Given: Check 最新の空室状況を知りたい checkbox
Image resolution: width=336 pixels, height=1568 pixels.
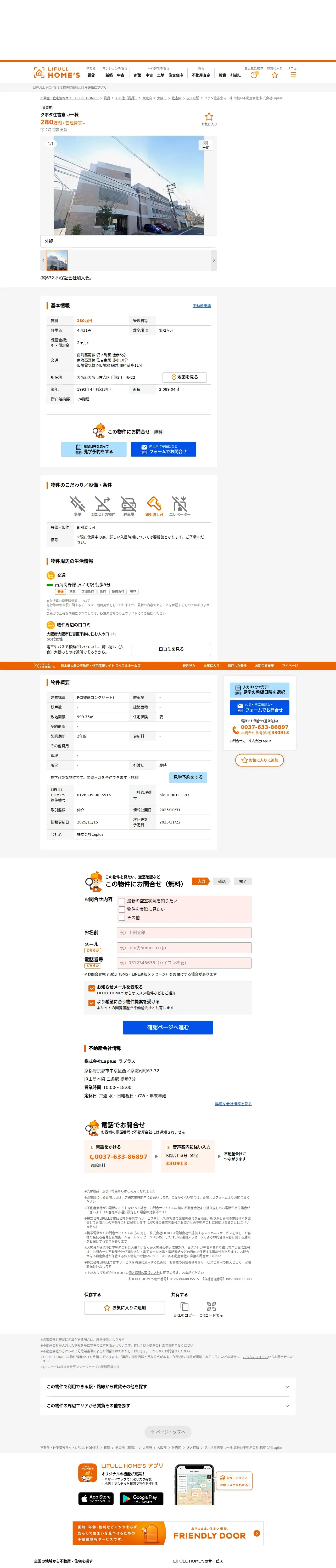Looking at the screenshot, I should [122, 901].
